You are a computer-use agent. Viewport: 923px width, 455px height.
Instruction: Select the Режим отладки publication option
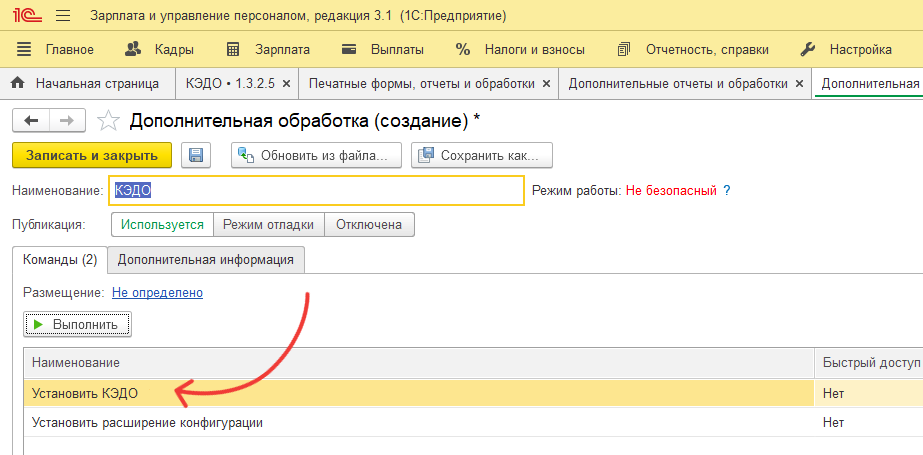coord(269,224)
